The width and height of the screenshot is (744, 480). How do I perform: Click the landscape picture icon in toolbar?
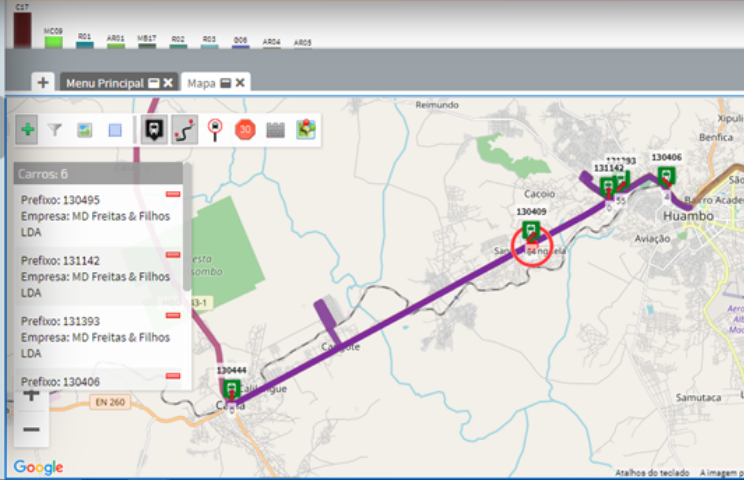coord(85,130)
